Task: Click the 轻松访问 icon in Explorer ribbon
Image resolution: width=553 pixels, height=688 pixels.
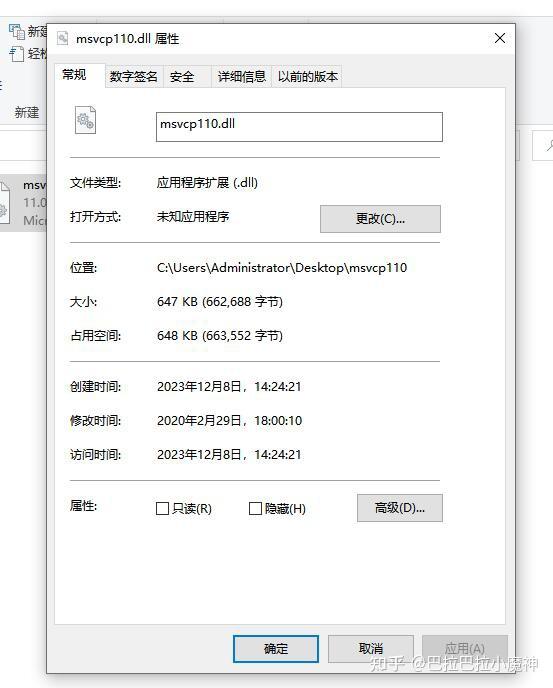Action: 17,54
